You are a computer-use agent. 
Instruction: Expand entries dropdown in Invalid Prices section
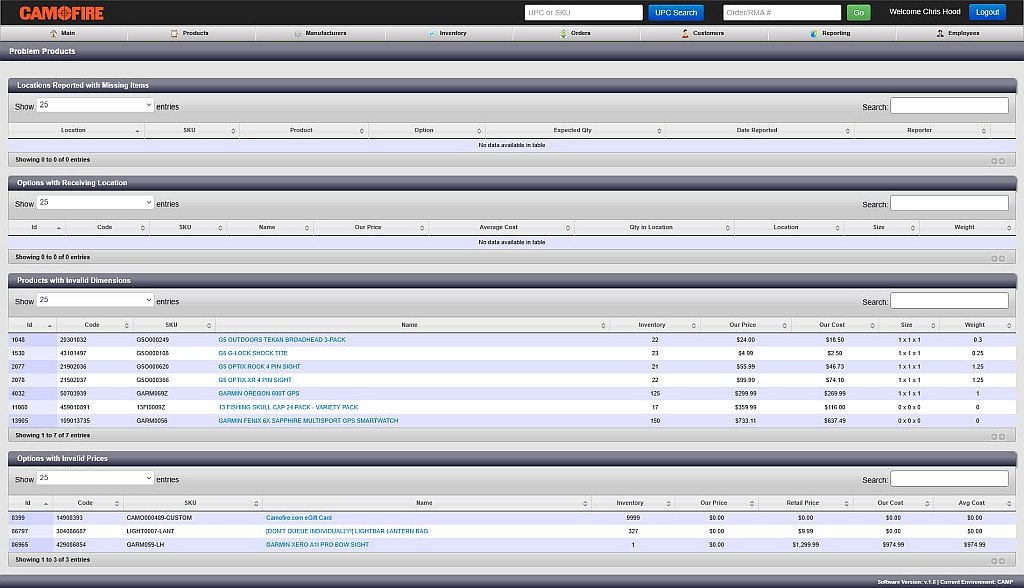click(95, 478)
